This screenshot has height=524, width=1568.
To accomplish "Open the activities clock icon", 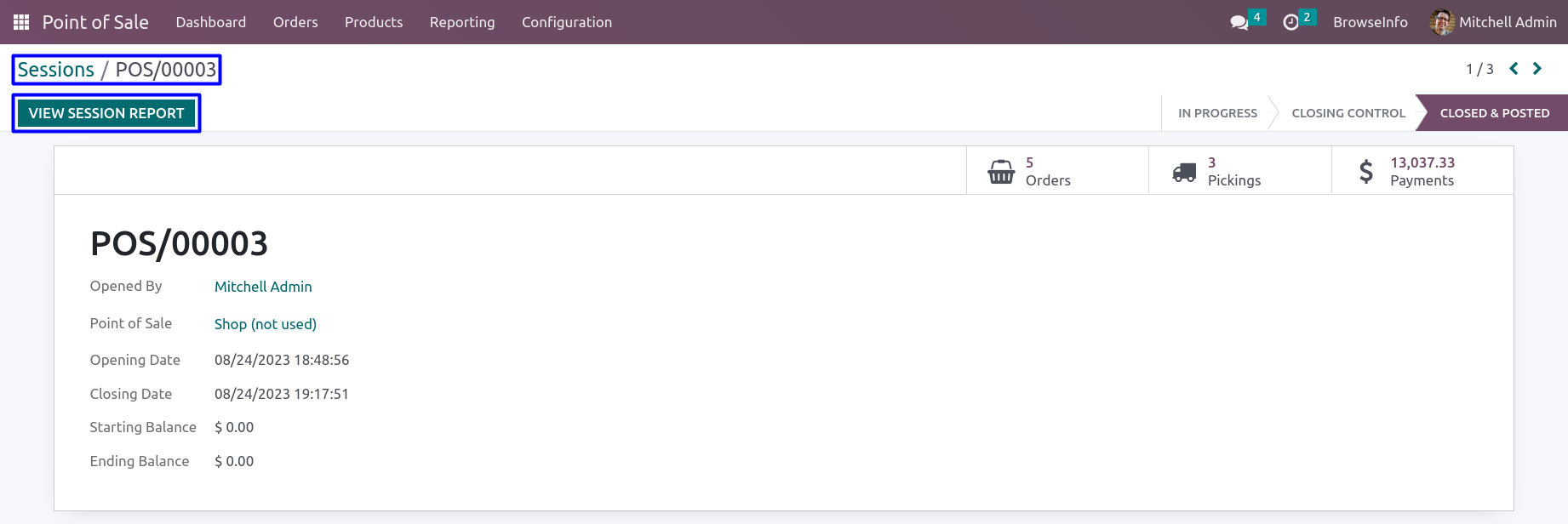I will (1291, 22).
